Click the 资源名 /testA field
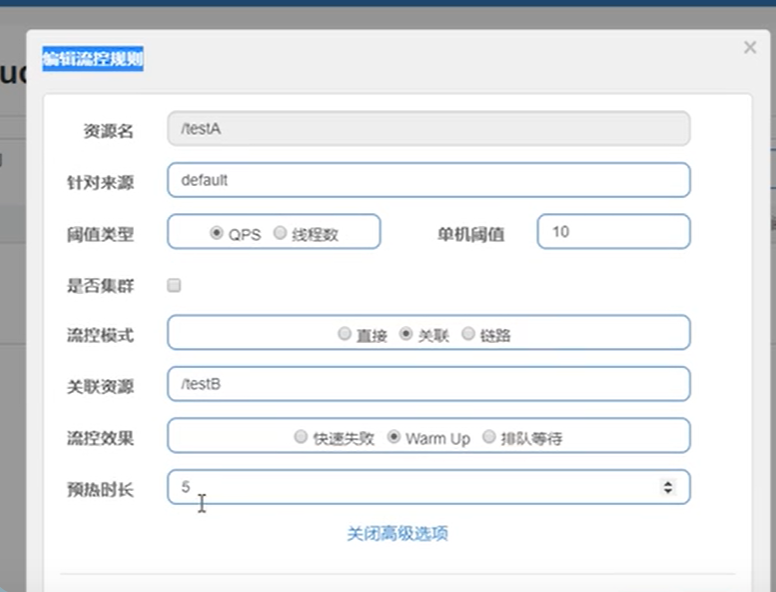This screenshot has width=776, height=592. pos(429,129)
